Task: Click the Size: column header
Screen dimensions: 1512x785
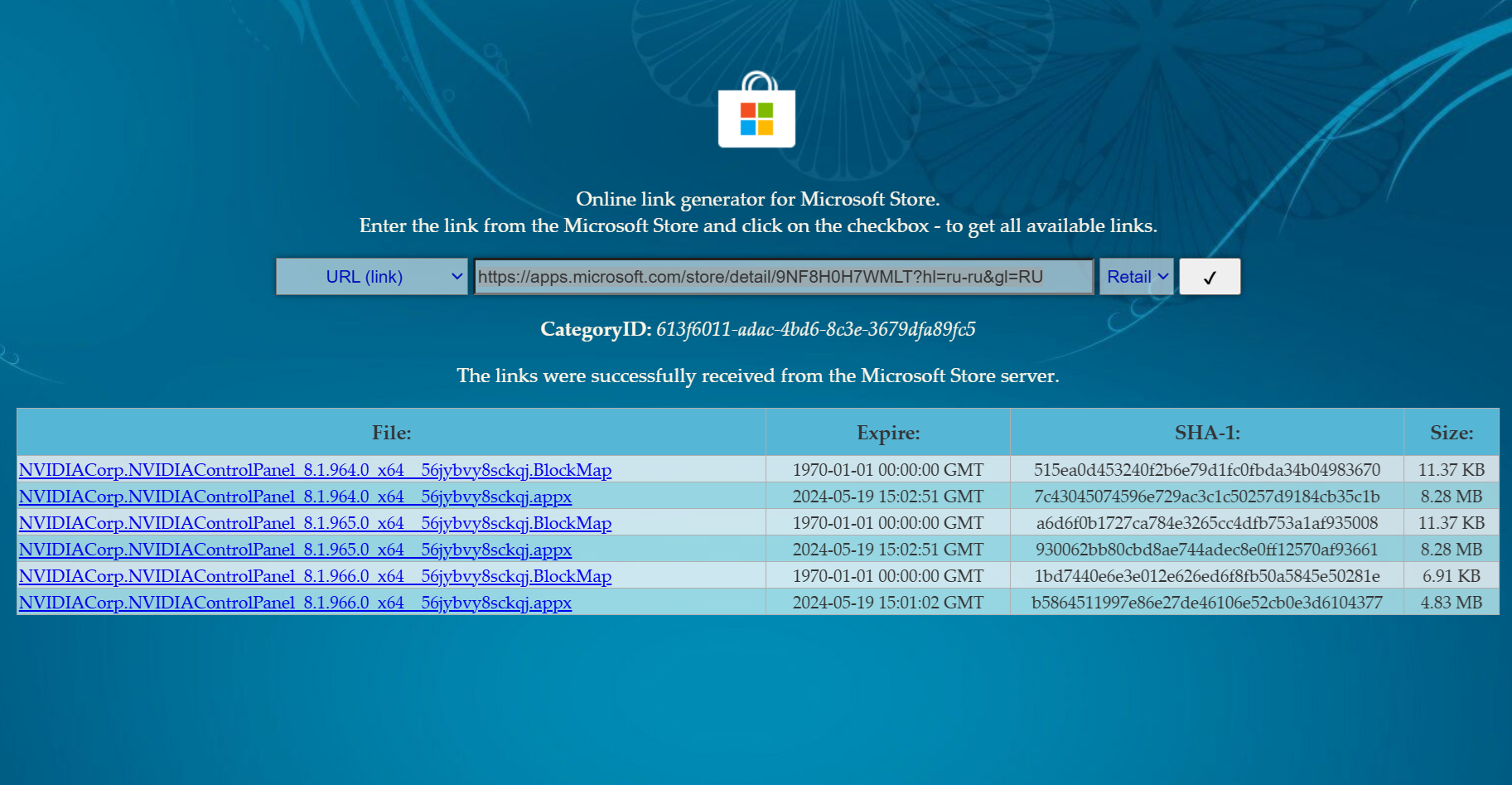Action: pos(1452,433)
